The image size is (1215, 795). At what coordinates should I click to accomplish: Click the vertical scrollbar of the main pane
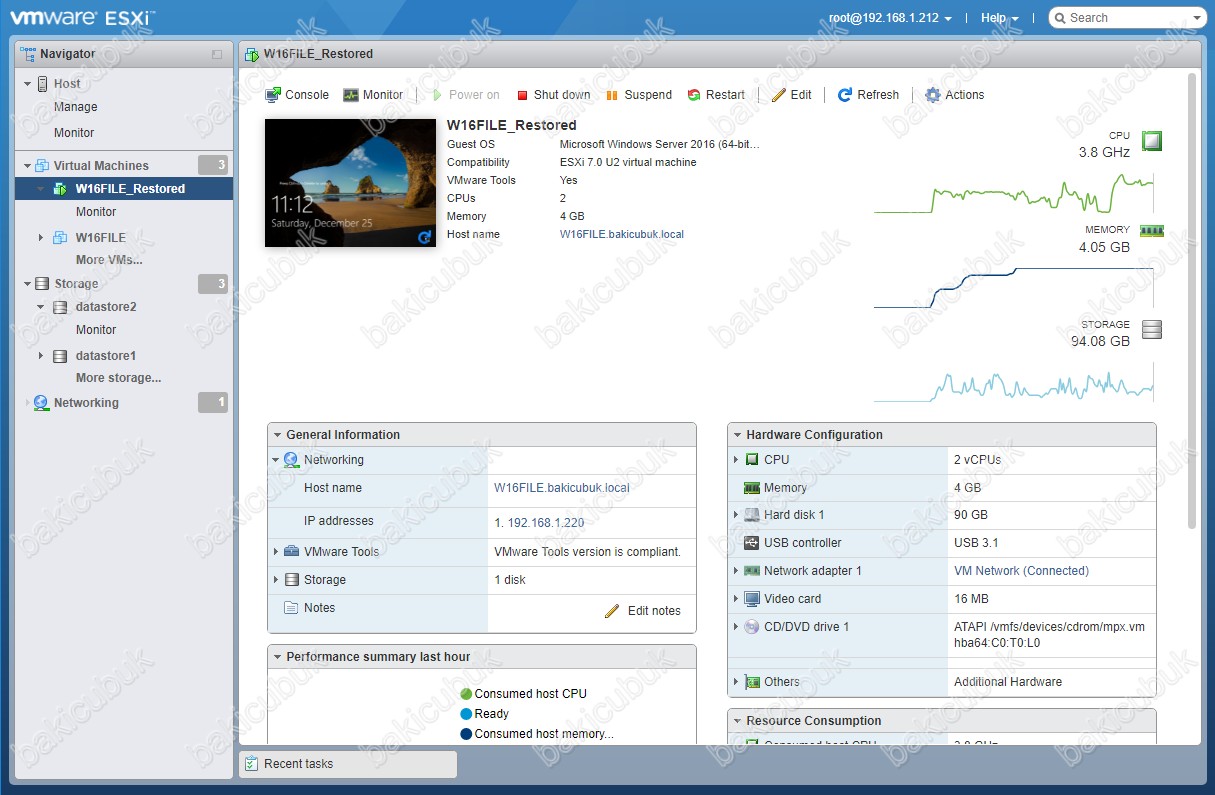click(1191, 300)
